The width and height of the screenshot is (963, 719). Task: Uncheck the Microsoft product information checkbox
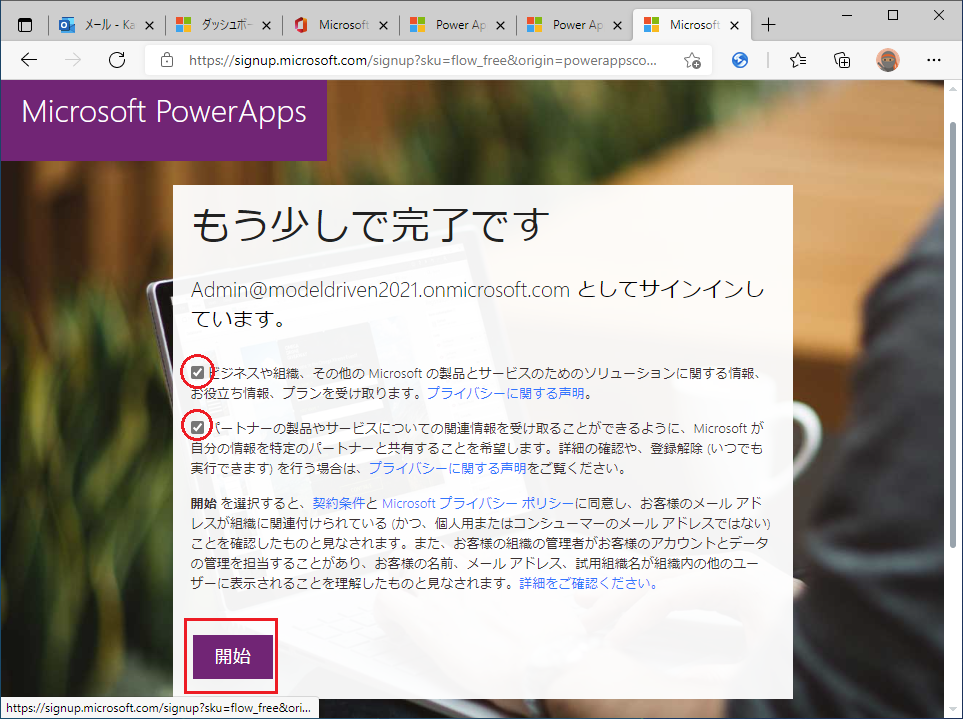[197, 372]
